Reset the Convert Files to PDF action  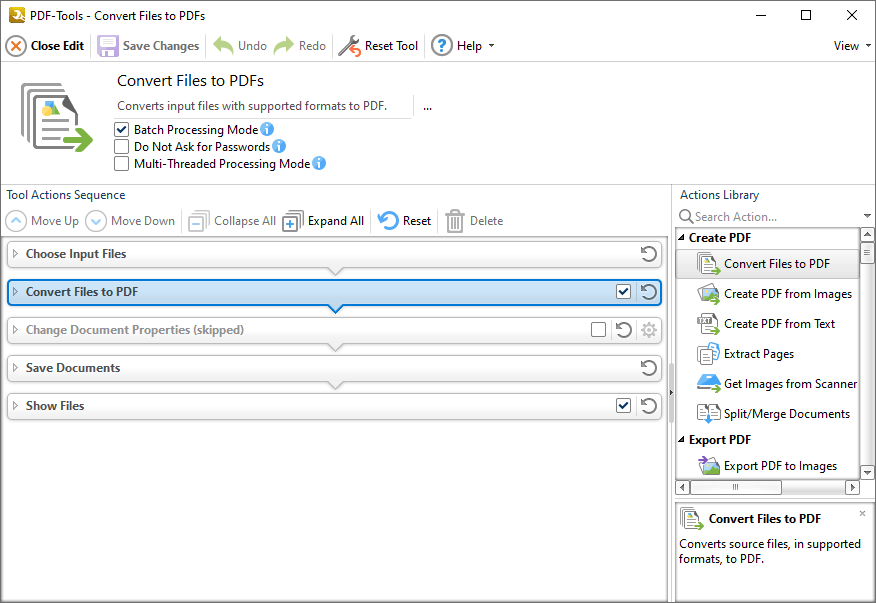(x=649, y=292)
